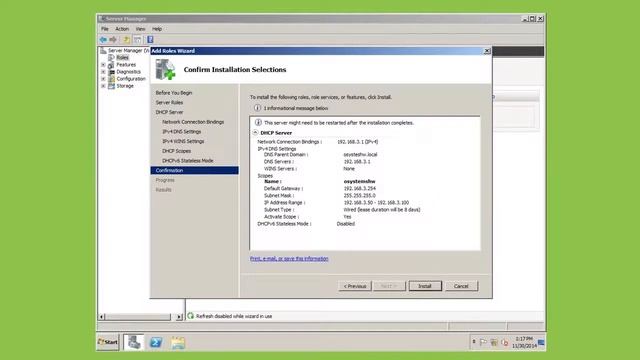The width and height of the screenshot is (640, 360).
Task: Select Configuration in the console tree
Action: (131, 79)
